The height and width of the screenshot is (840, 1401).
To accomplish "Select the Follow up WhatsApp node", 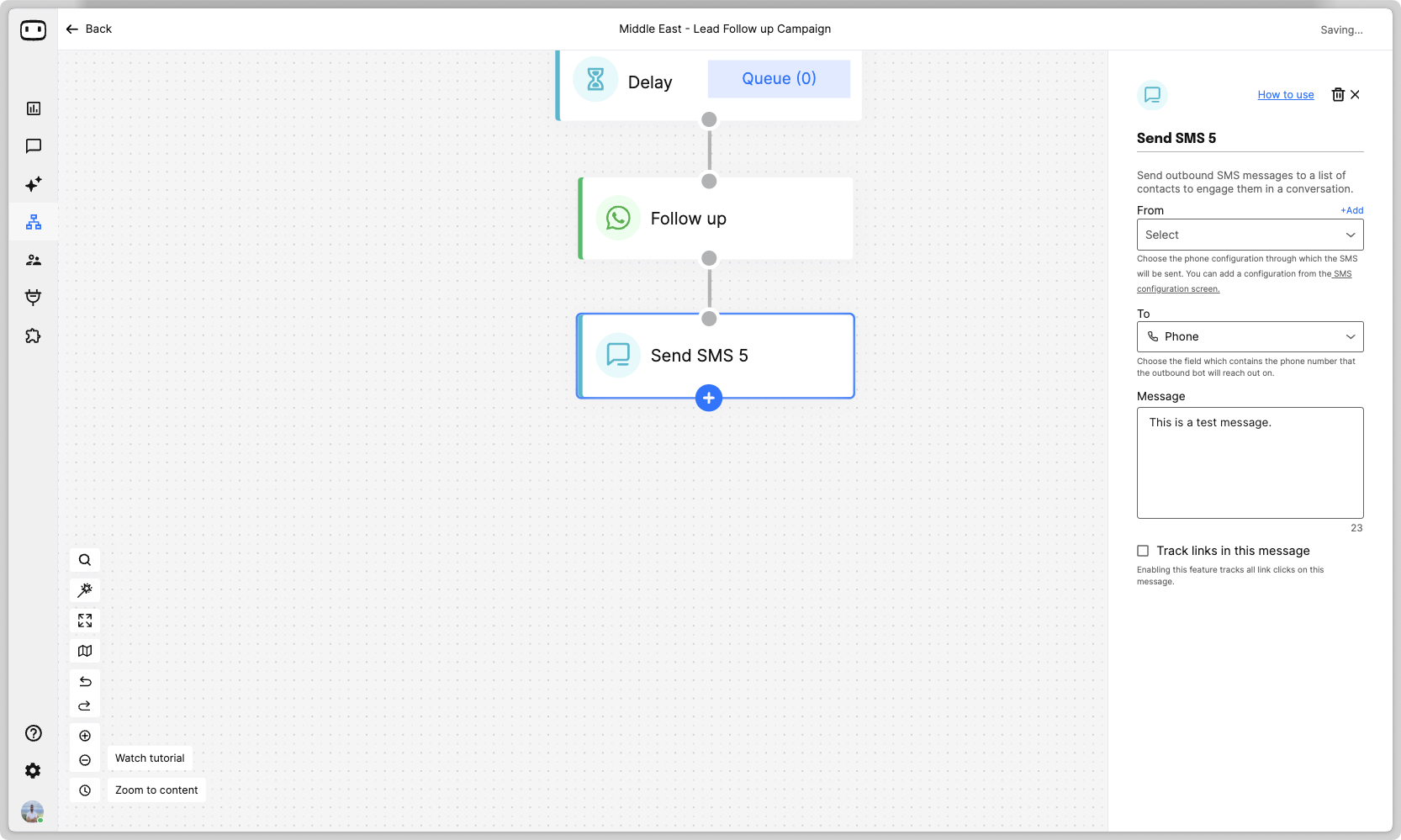I will point(716,219).
